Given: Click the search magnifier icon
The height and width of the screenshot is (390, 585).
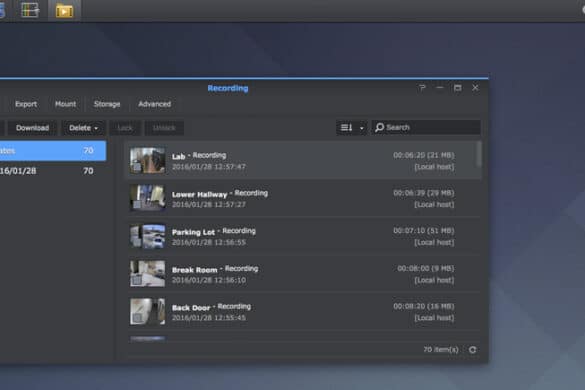Looking at the screenshot, I should point(379,128).
